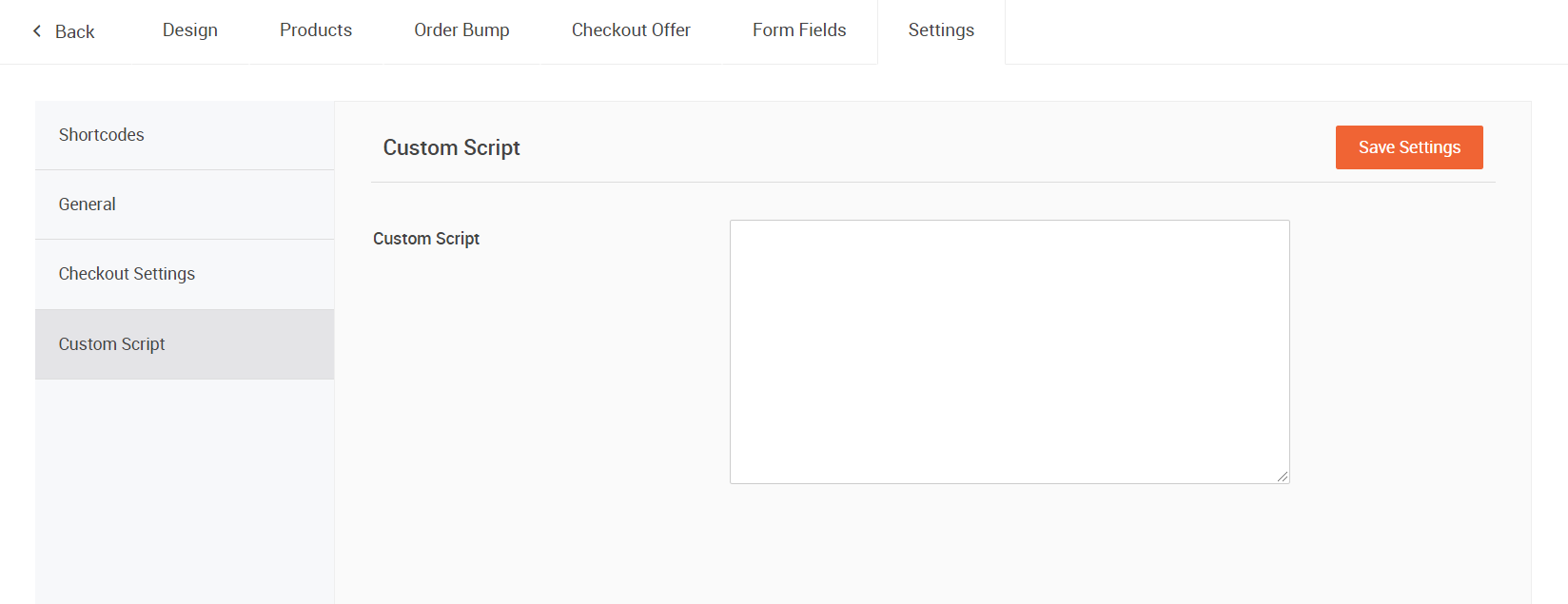
Task: Select the Checkout Offer tab
Action: tap(631, 30)
